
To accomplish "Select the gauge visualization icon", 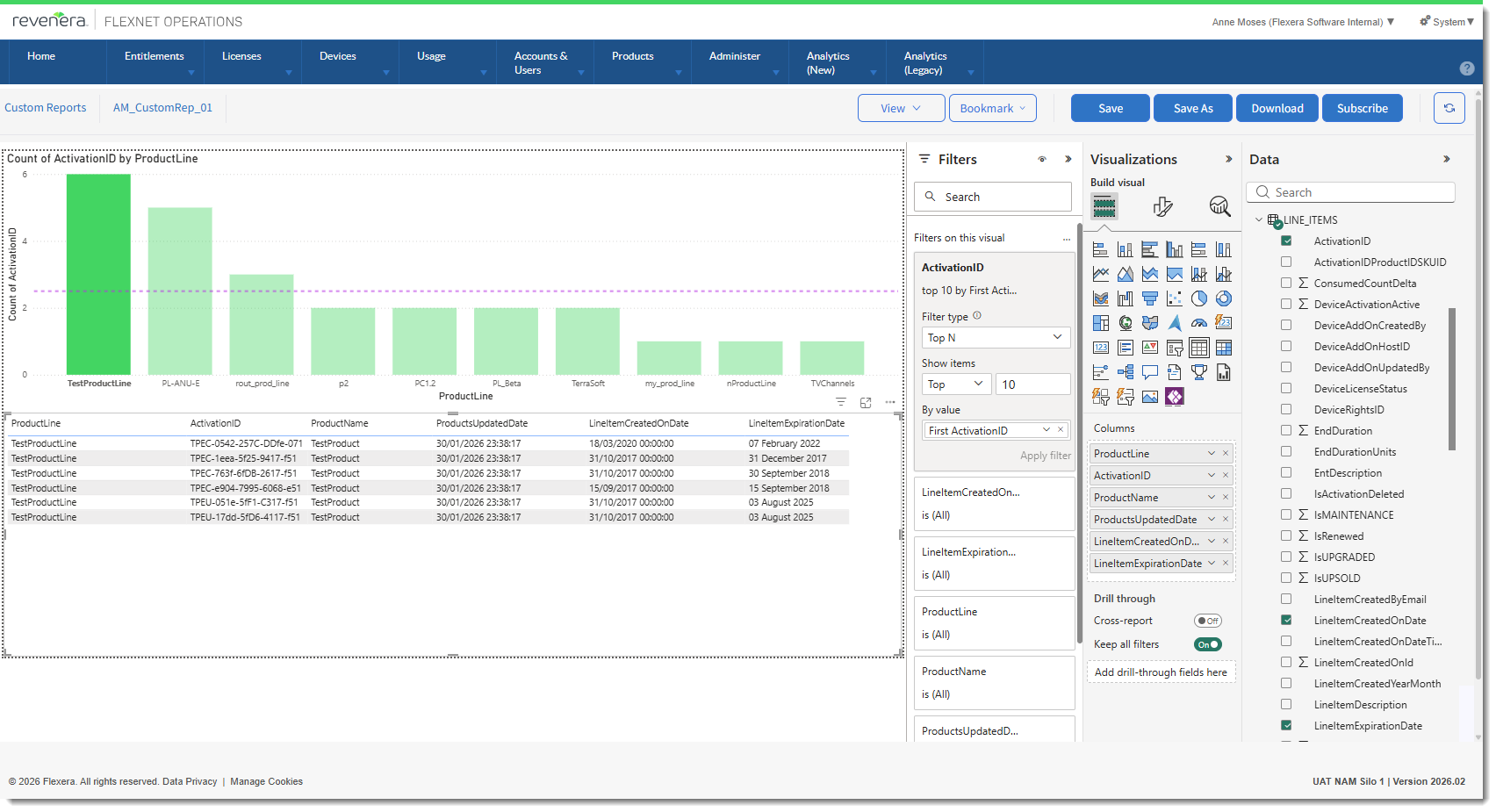I will [x=1198, y=323].
